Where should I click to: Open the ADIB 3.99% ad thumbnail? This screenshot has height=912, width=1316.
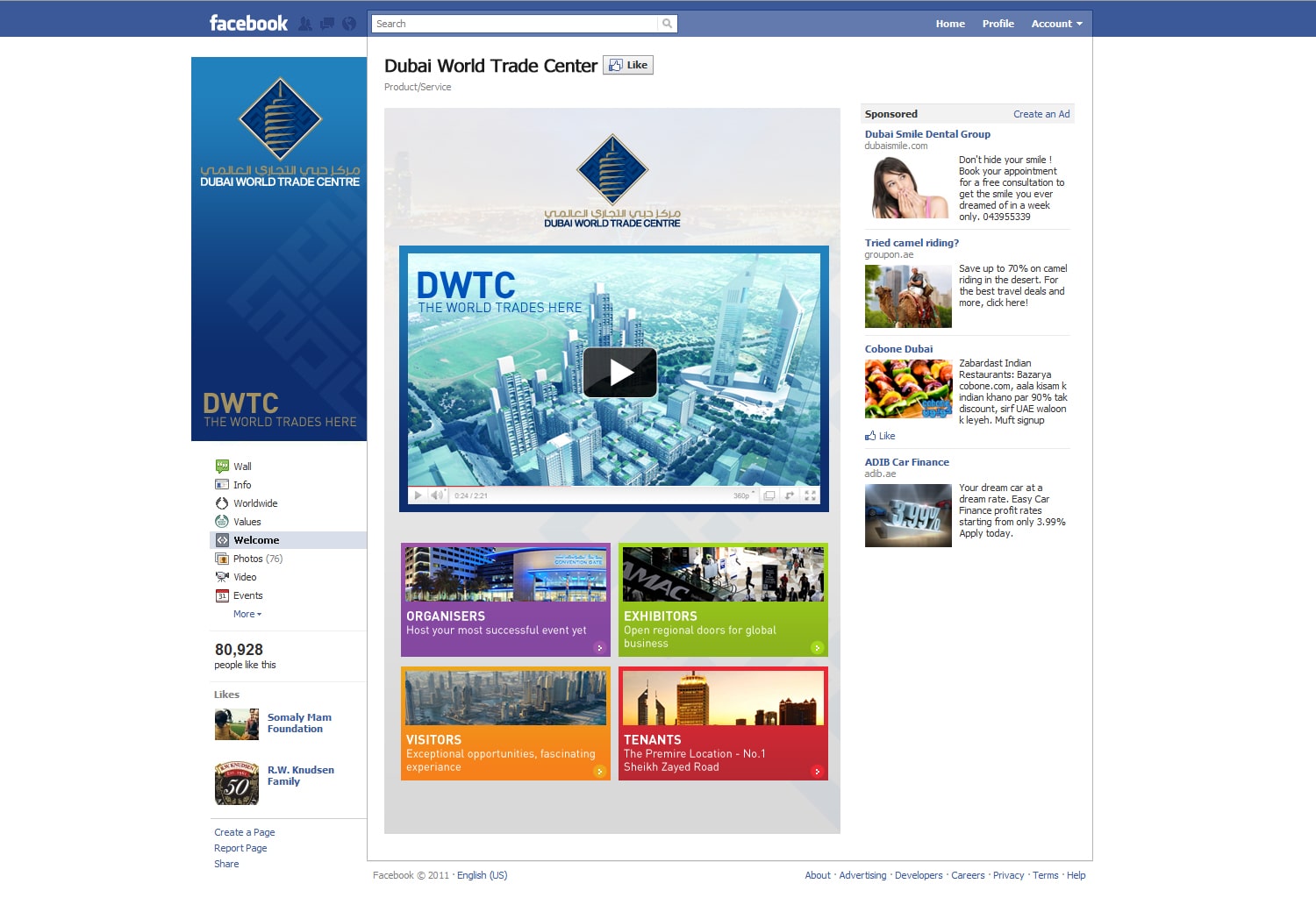pyautogui.click(x=908, y=516)
